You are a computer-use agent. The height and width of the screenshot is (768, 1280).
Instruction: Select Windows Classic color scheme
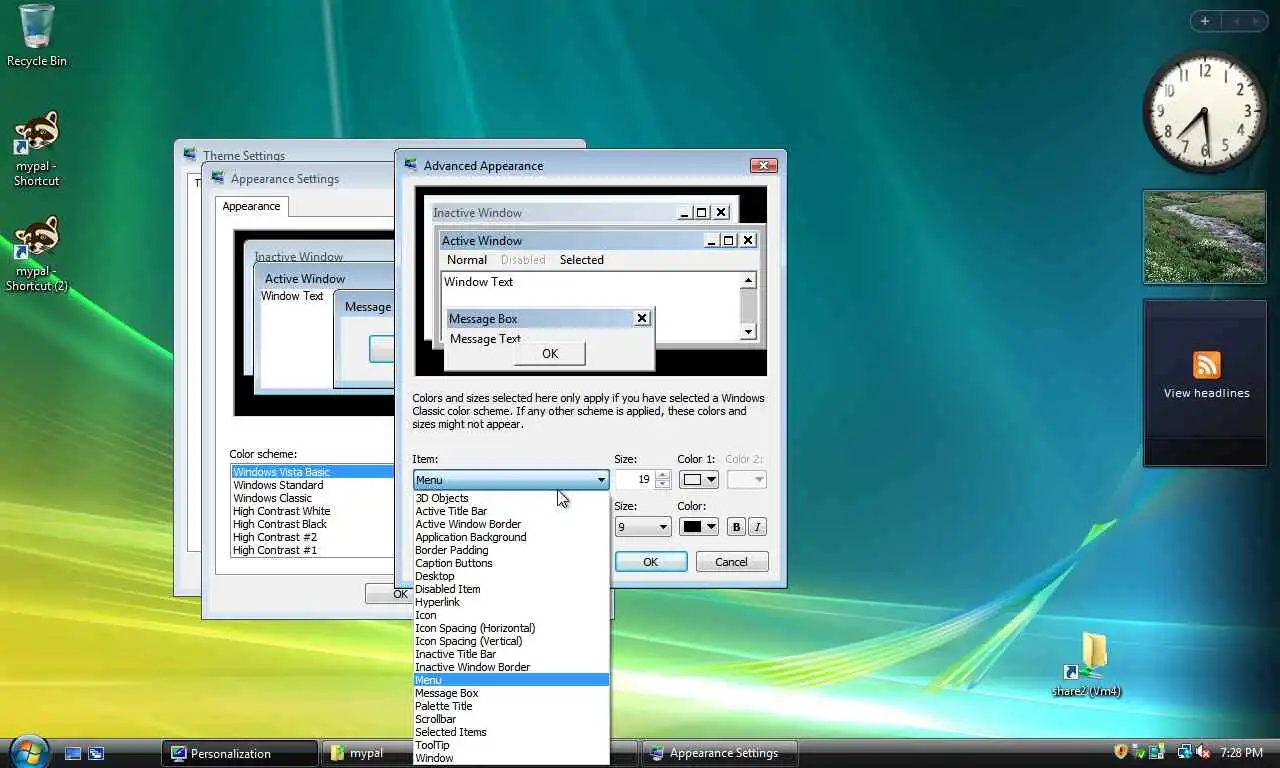click(313, 498)
